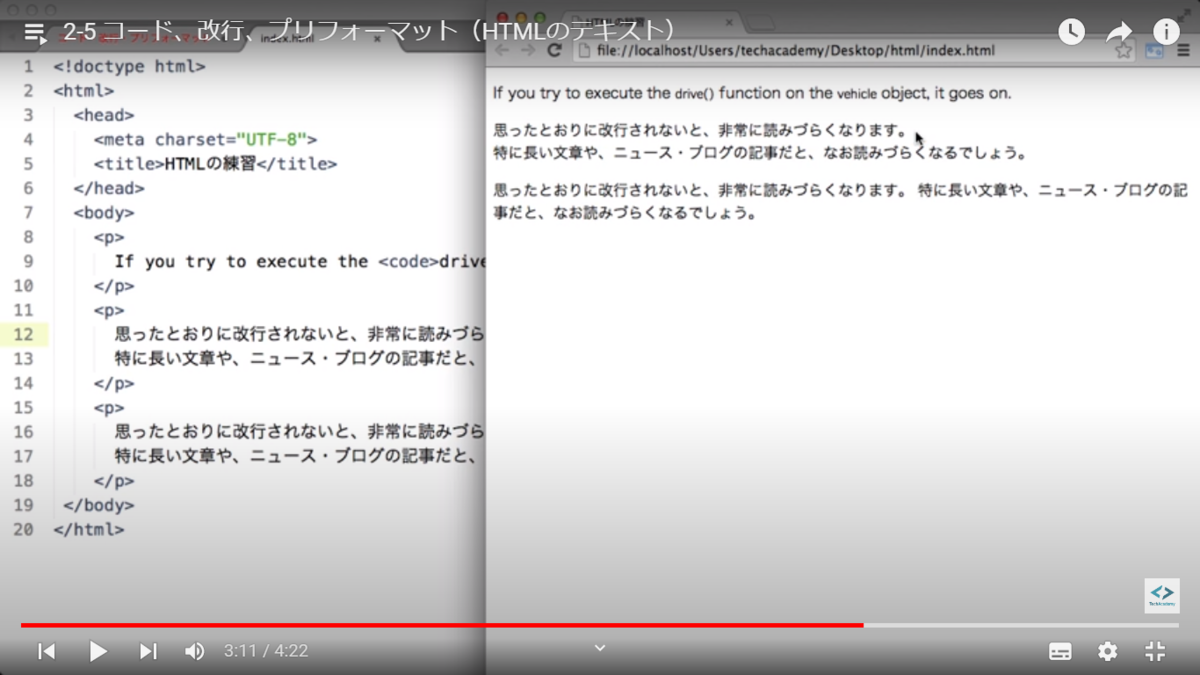The width and height of the screenshot is (1200, 675).
Task: Click the opening <head> tag line
Action: coord(104,115)
